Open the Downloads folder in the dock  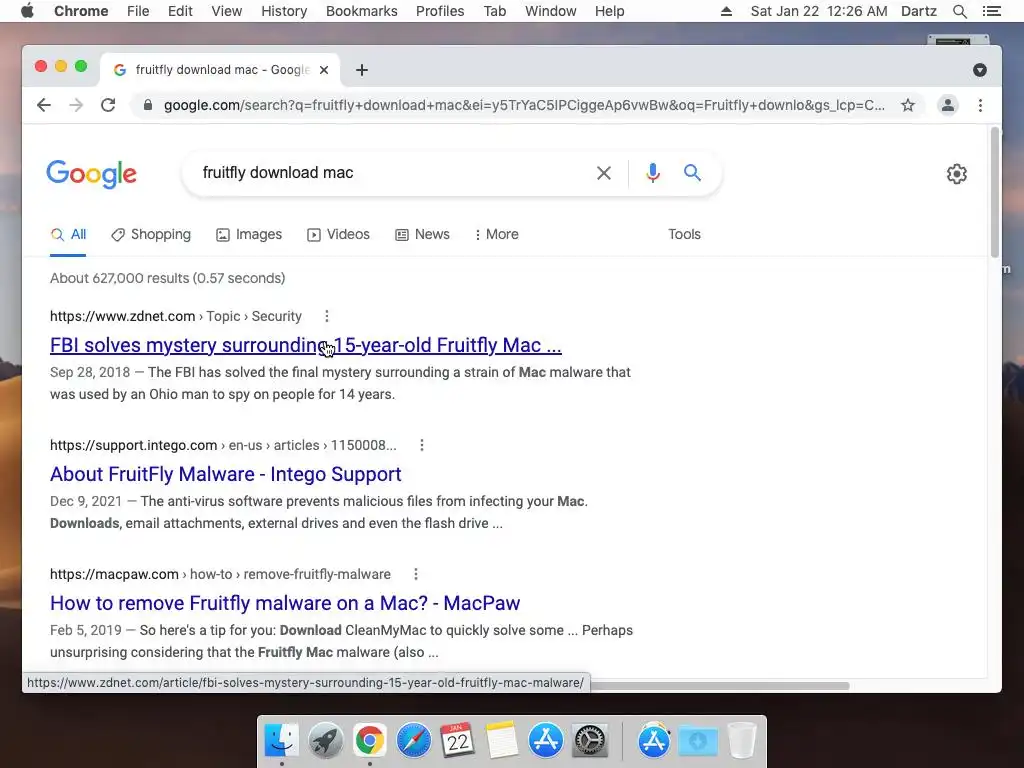697,740
